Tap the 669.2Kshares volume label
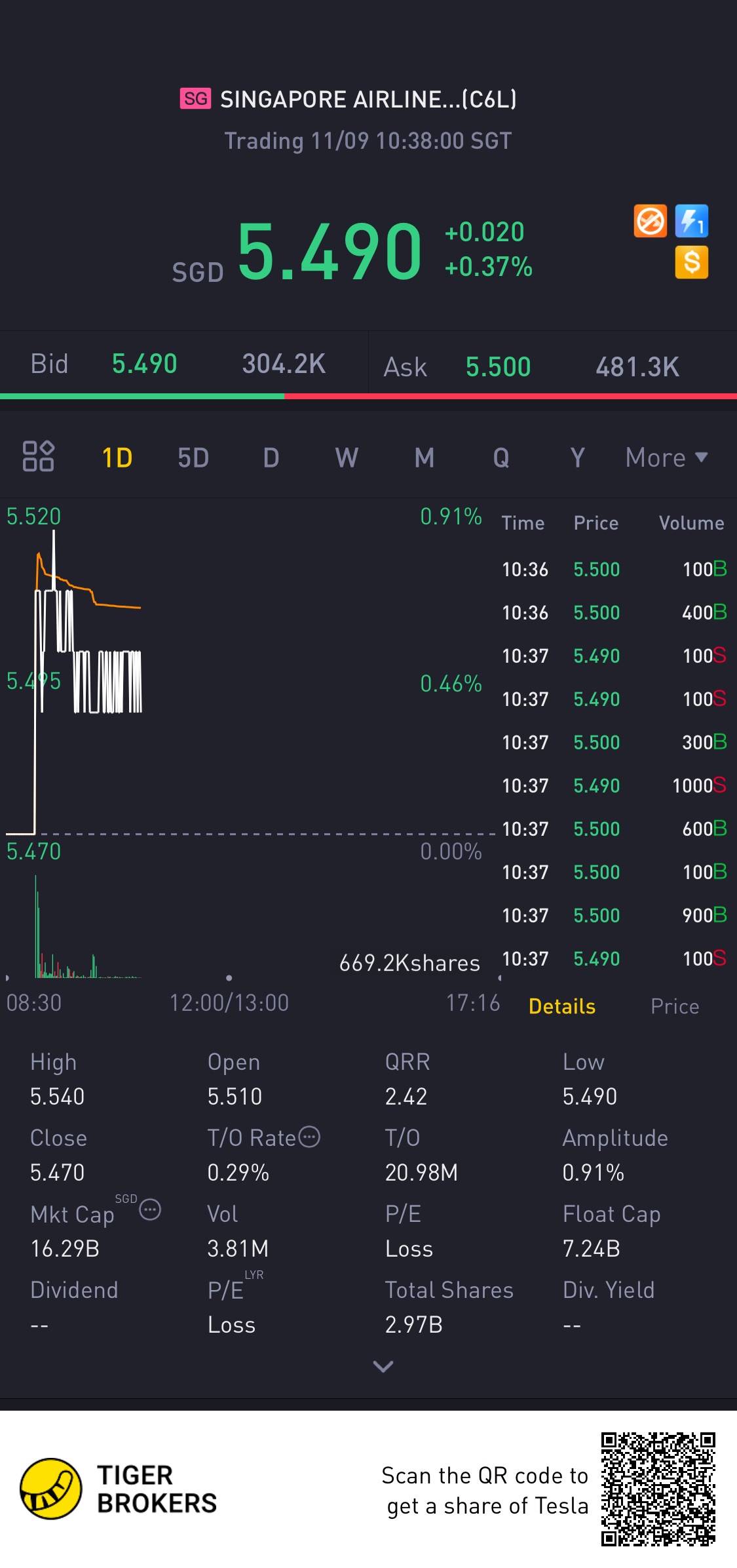Image resolution: width=737 pixels, height=1568 pixels. pyautogui.click(x=410, y=963)
